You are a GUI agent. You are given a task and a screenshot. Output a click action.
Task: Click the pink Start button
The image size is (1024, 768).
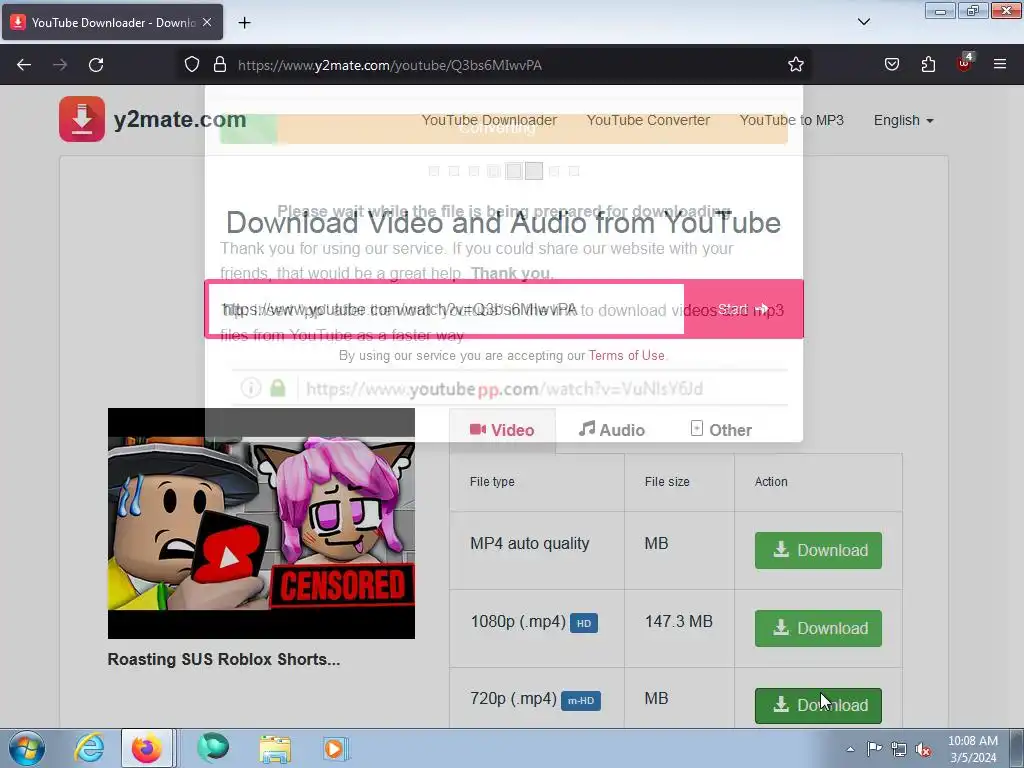pyautogui.click(x=743, y=310)
